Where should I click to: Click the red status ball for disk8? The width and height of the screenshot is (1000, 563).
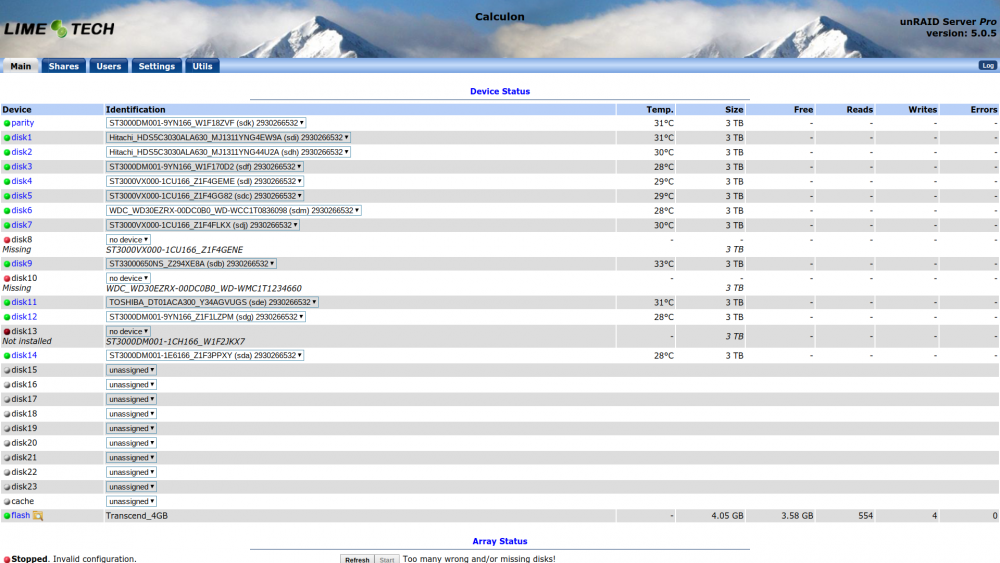pos(7,240)
